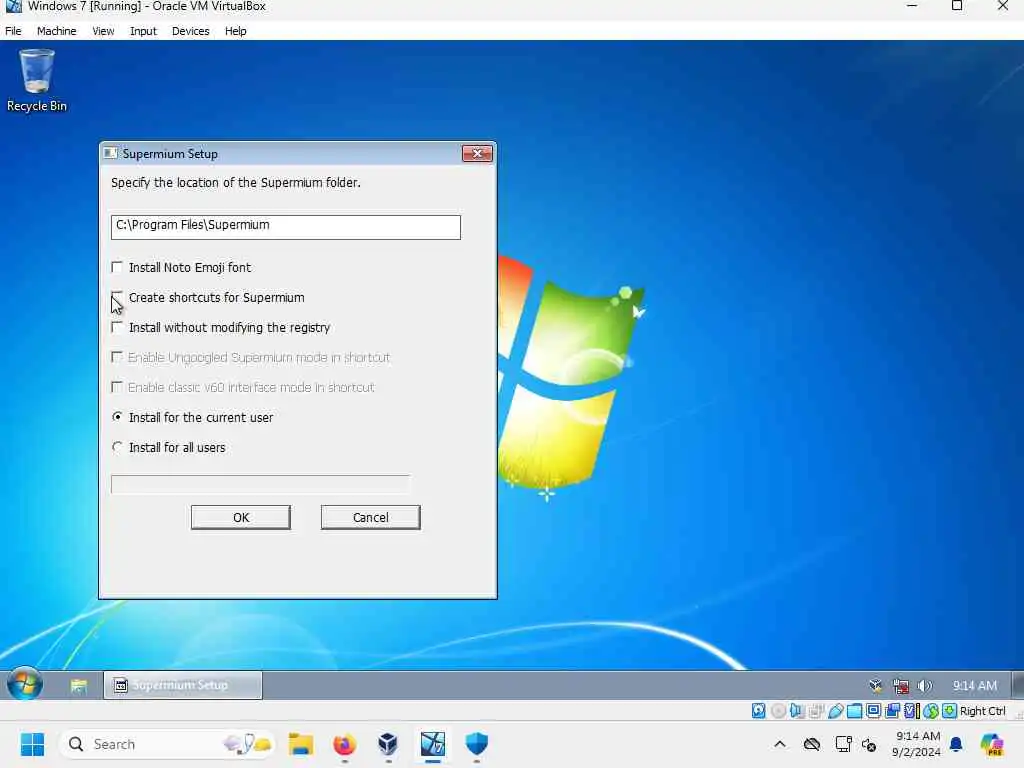Open VirtualBox Manager on host taskbar
The height and width of the screenshot is (768, 1024).
(x=388, y=744)
